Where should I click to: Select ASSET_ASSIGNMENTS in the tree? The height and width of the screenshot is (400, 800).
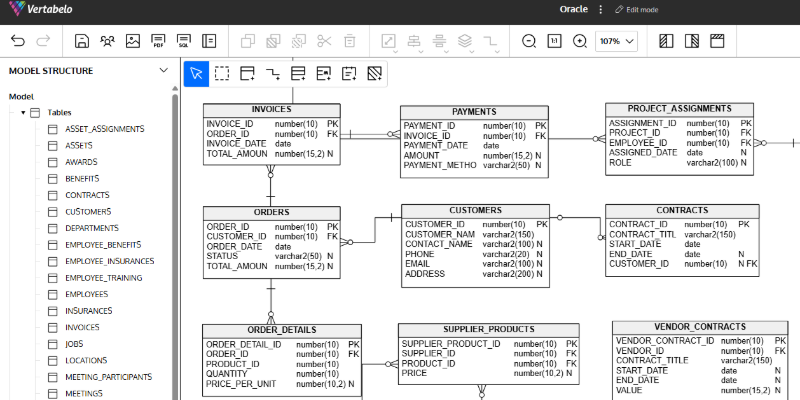click(105, 129)
